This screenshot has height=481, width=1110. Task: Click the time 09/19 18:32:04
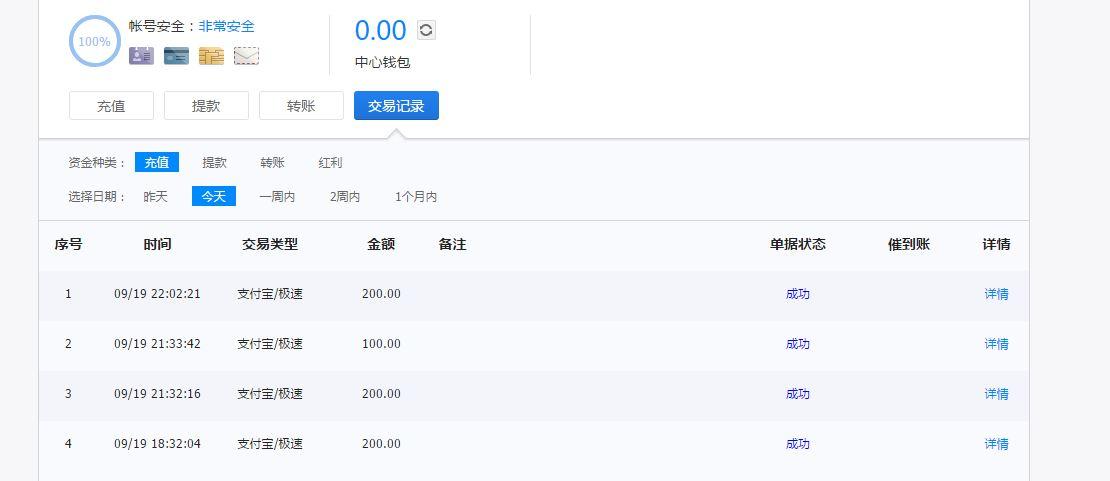click(x=157, y=443)
